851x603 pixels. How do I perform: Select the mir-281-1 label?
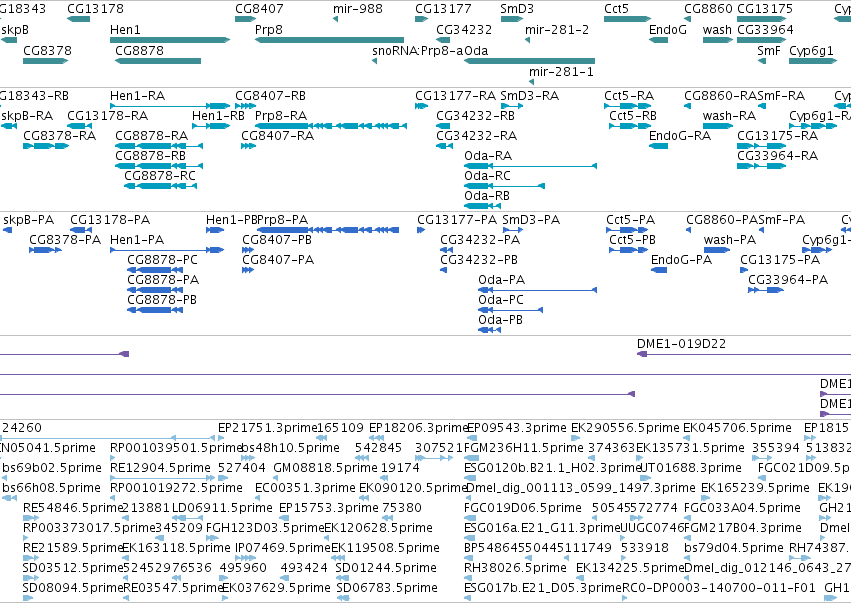tap(561, 72)
